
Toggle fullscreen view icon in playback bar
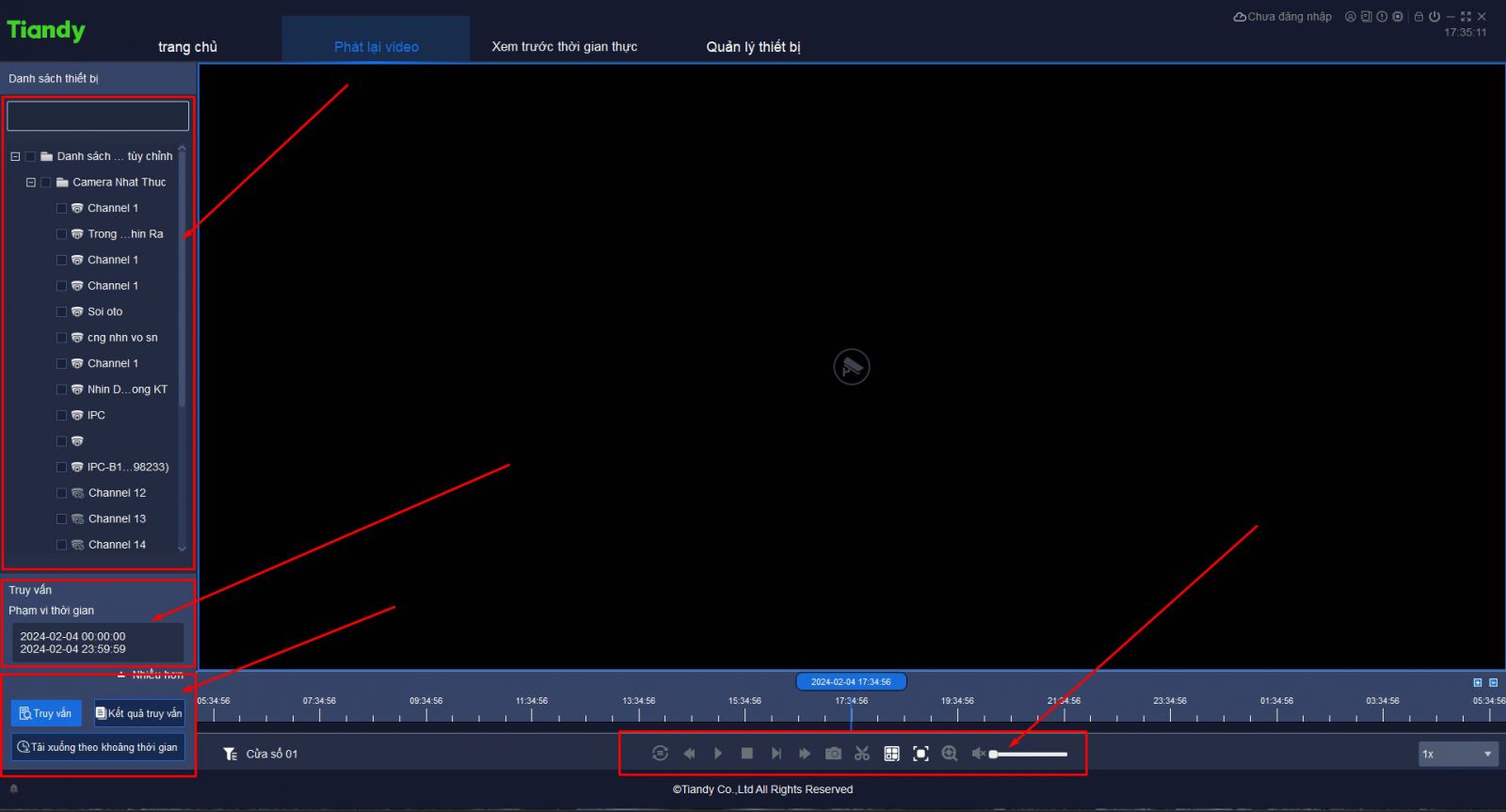[x=921, y=753]
